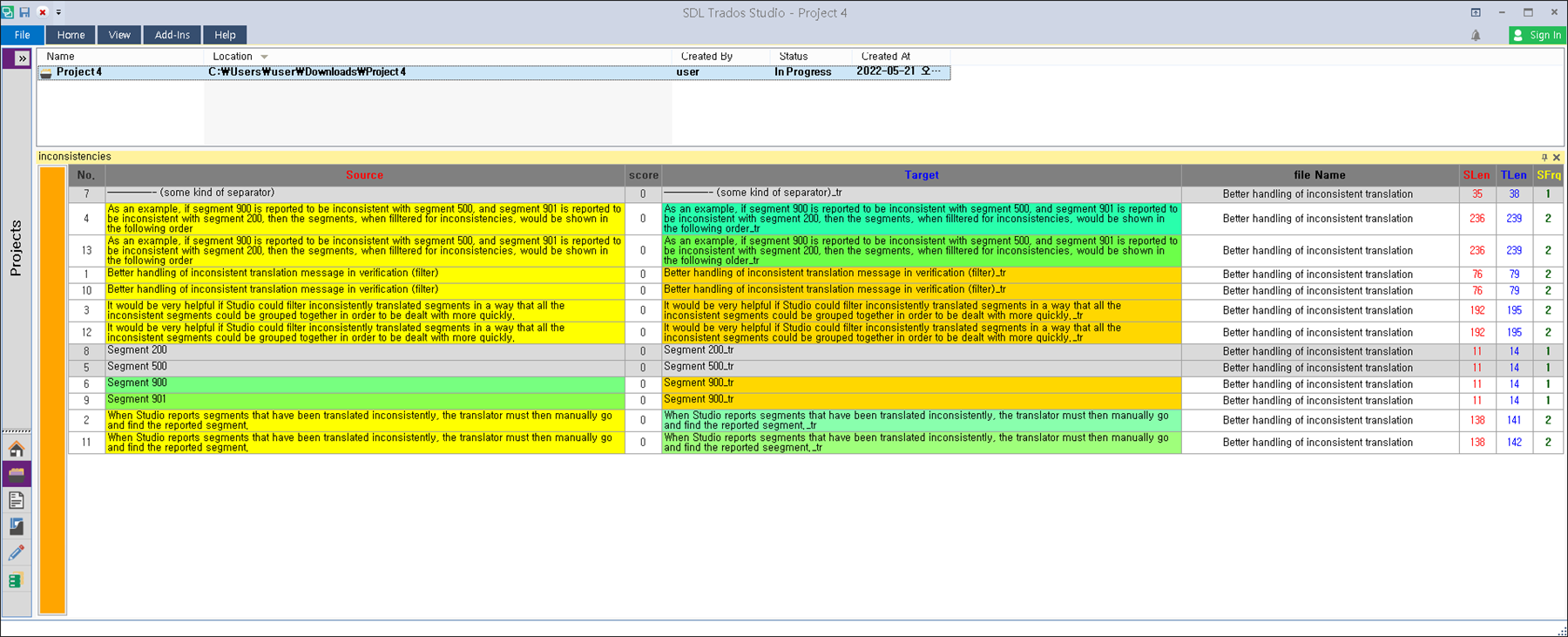Screen dimensions: 1568x637
Task: Open the Projects view icon in sidebar
Action: [x=16, y=474]
